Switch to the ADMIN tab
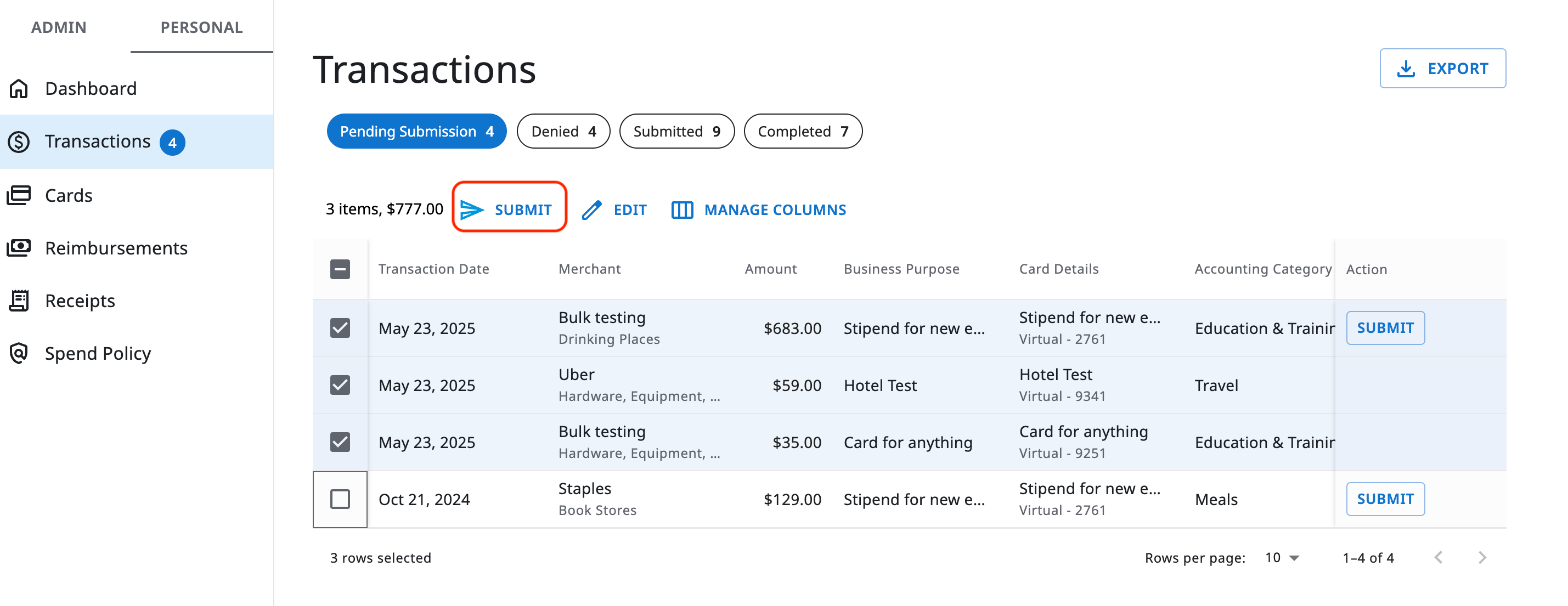This screenshot has width=1568, height=606. pyautogui.click(x=59, y=27)
